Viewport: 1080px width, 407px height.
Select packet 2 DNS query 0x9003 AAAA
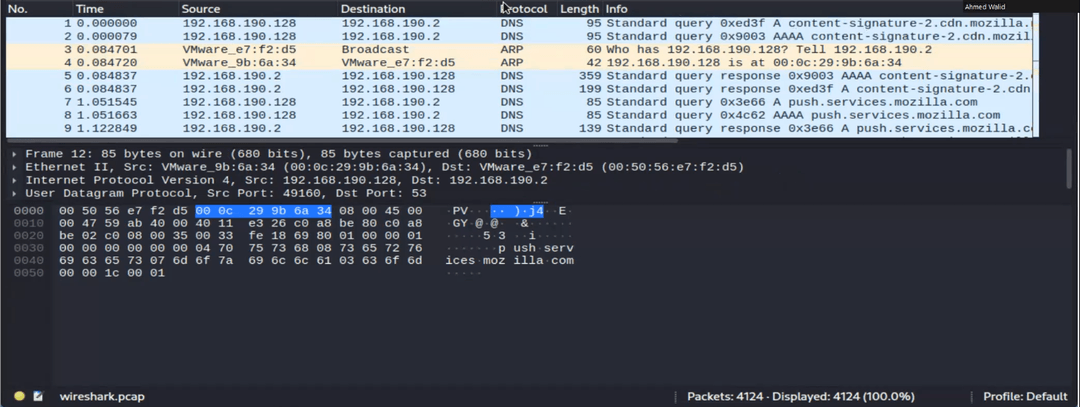pyautogui.click(x=520, y=36)
